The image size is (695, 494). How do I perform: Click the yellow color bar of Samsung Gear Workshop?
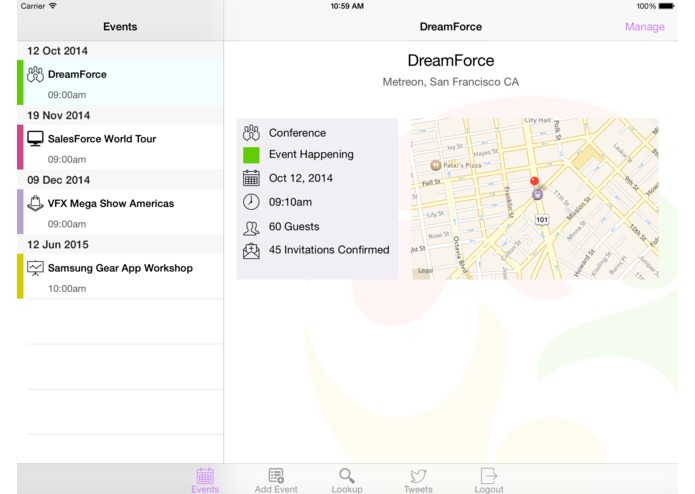(20, 276)
